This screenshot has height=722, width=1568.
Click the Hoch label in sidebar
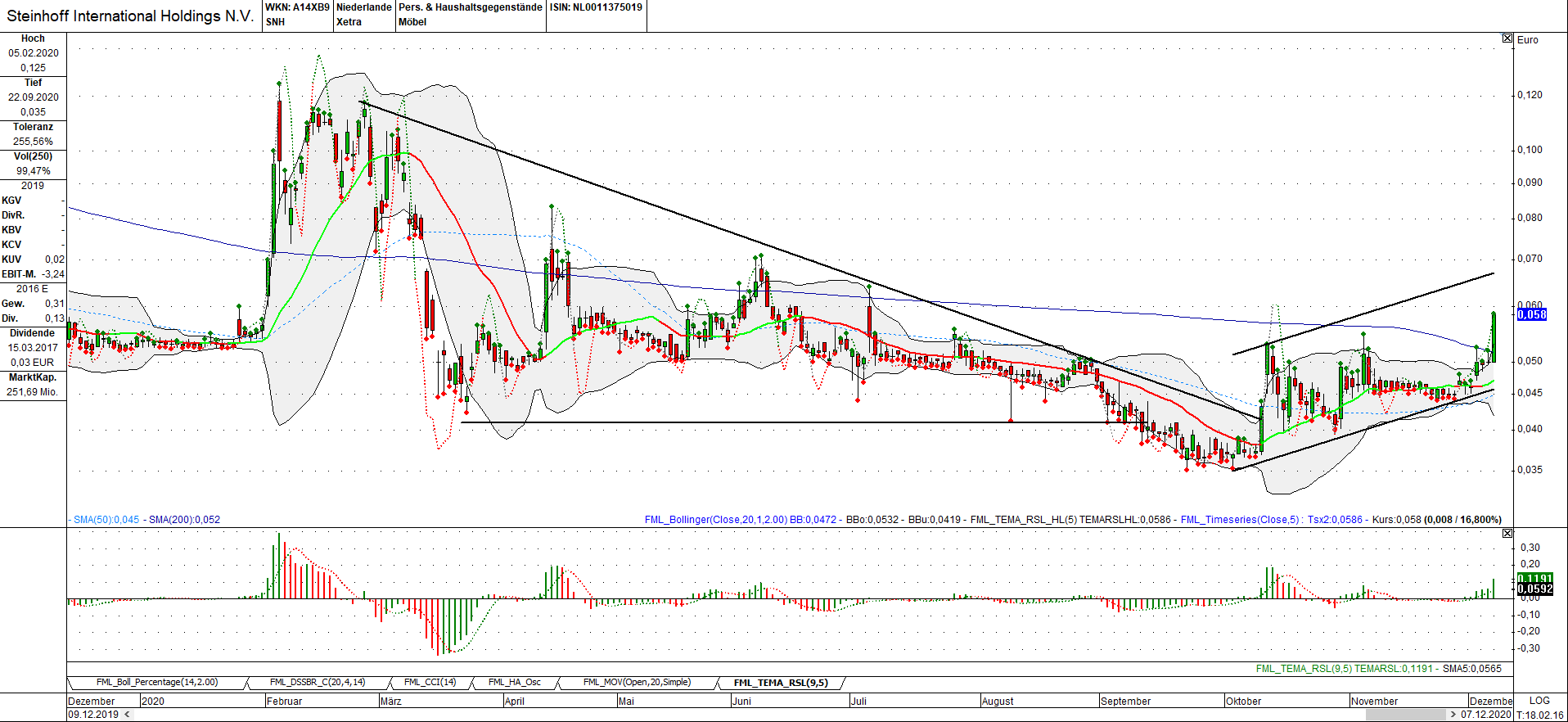pyautogui.click(x=33, y=38)
